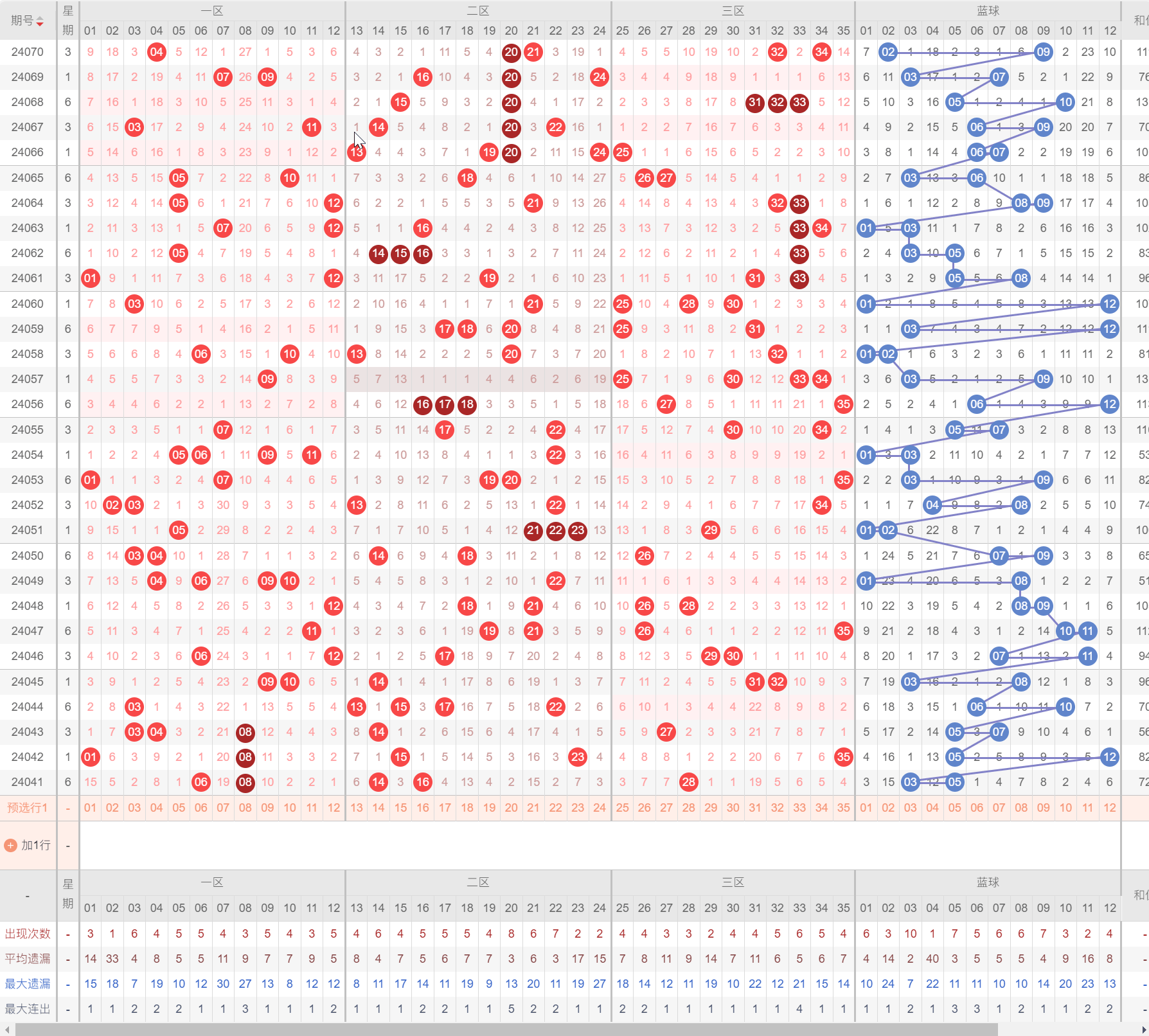Pick front number 28 in 预选行1 row
This screenshot has height=1036, width=1149.
pos(688,808)
